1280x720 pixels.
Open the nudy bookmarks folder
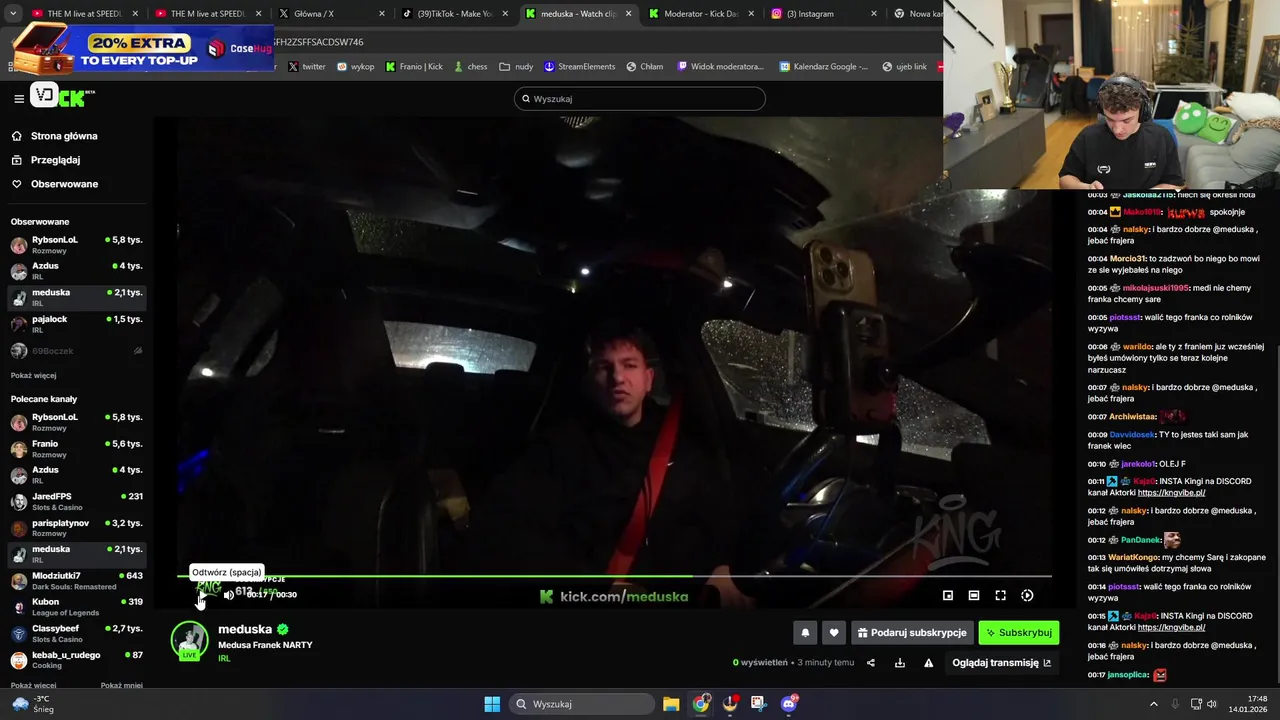(x=516, y=66)
